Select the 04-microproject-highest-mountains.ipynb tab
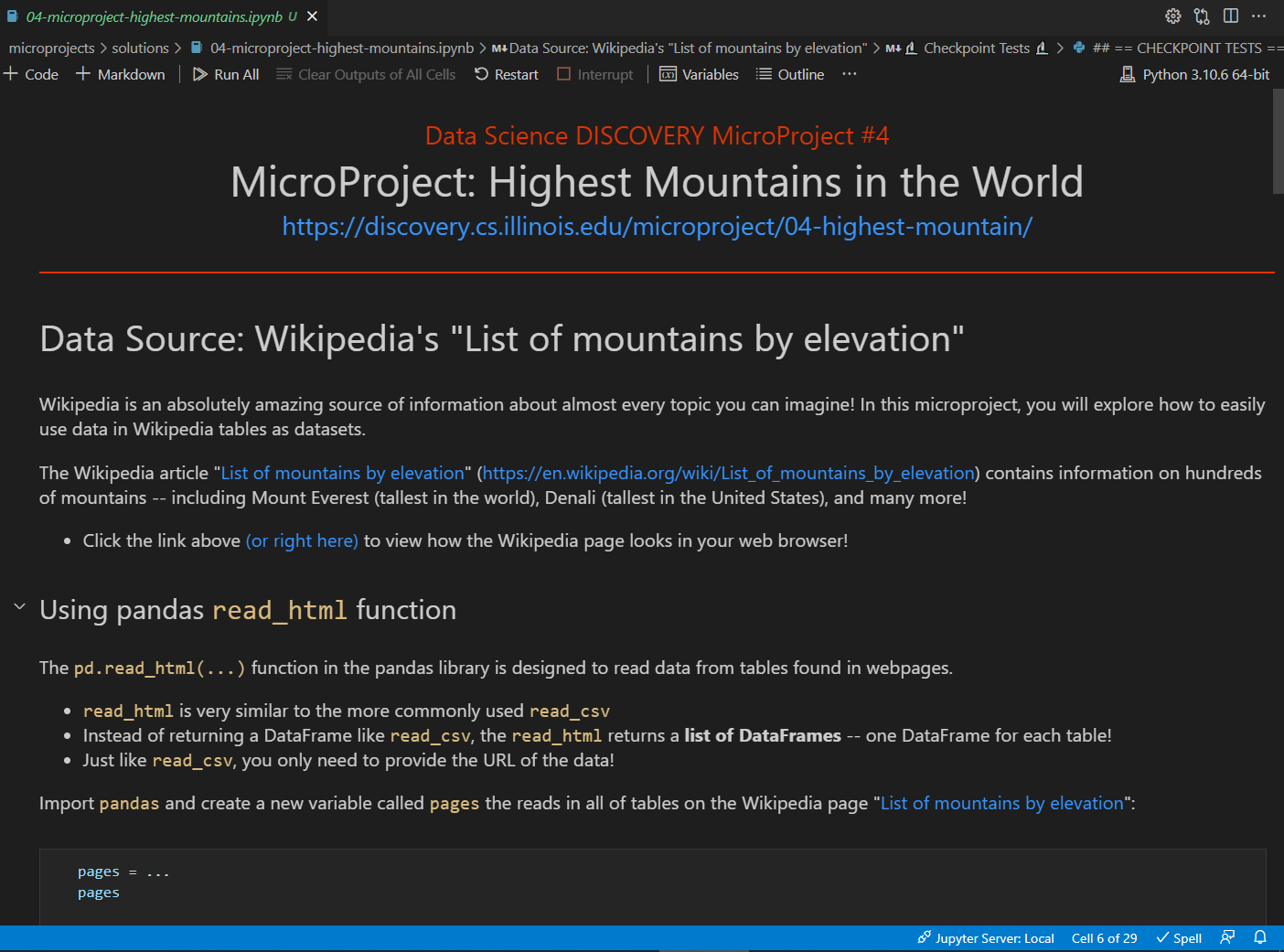 coord(154,16)
